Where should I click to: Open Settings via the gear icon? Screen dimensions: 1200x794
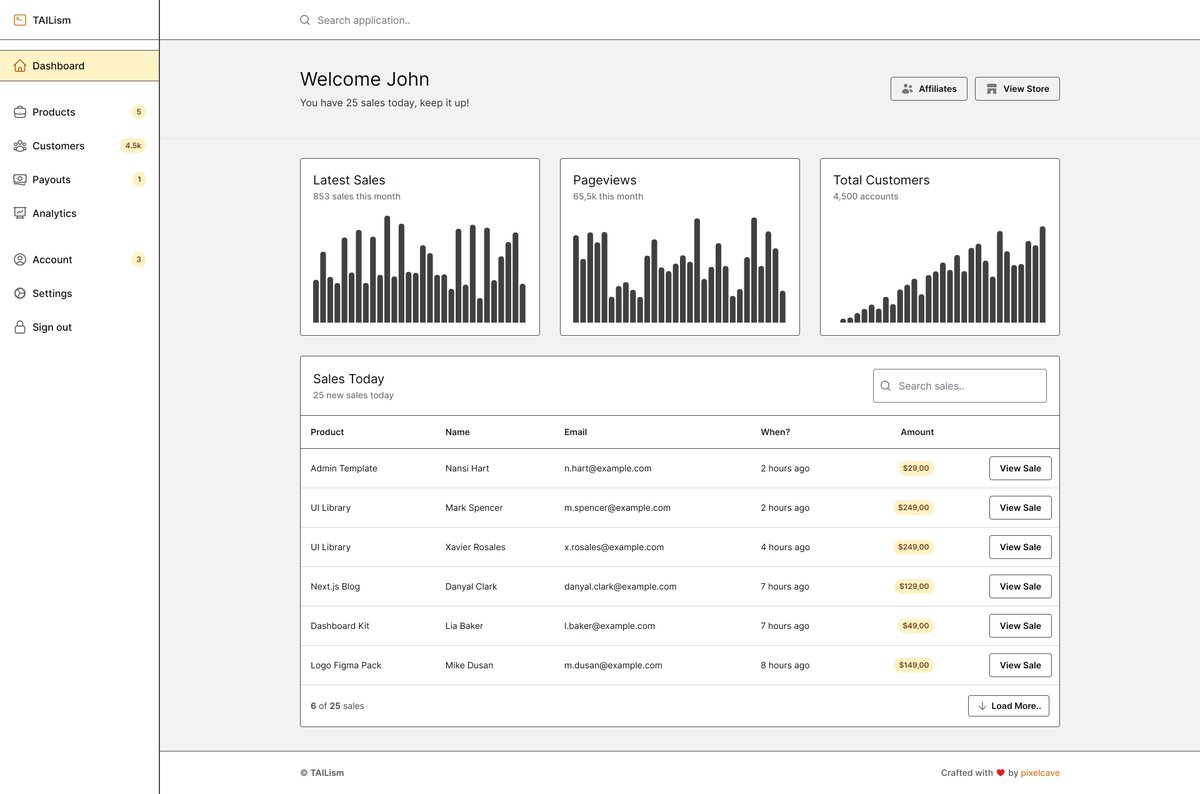21,293
